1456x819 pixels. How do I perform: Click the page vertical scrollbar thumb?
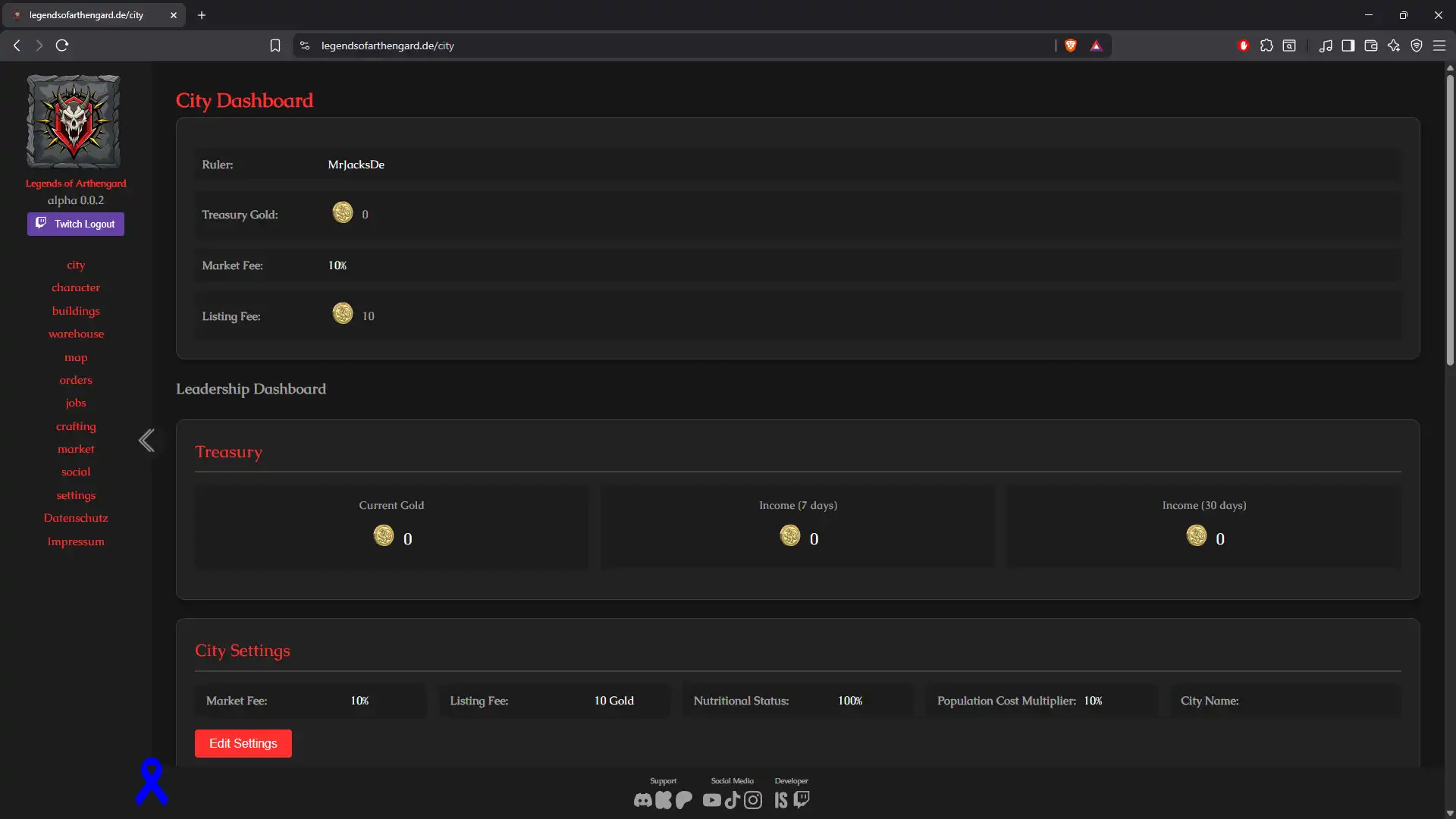tap(1449, 220)
